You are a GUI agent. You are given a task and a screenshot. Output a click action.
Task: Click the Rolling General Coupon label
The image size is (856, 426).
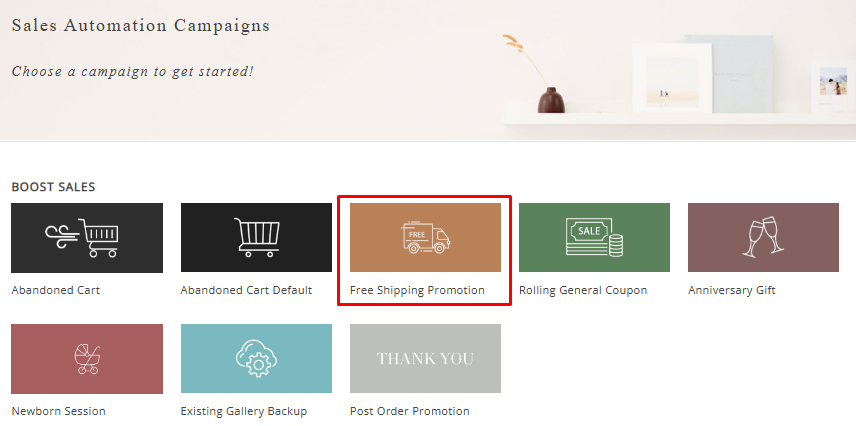(583, 290)
